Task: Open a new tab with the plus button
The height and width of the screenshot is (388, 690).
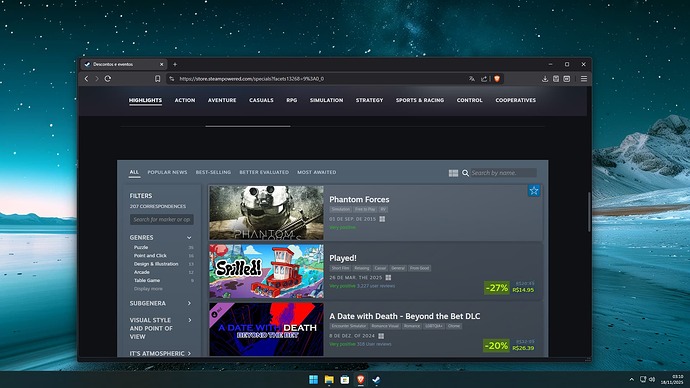Action: (x=175, y=64)
